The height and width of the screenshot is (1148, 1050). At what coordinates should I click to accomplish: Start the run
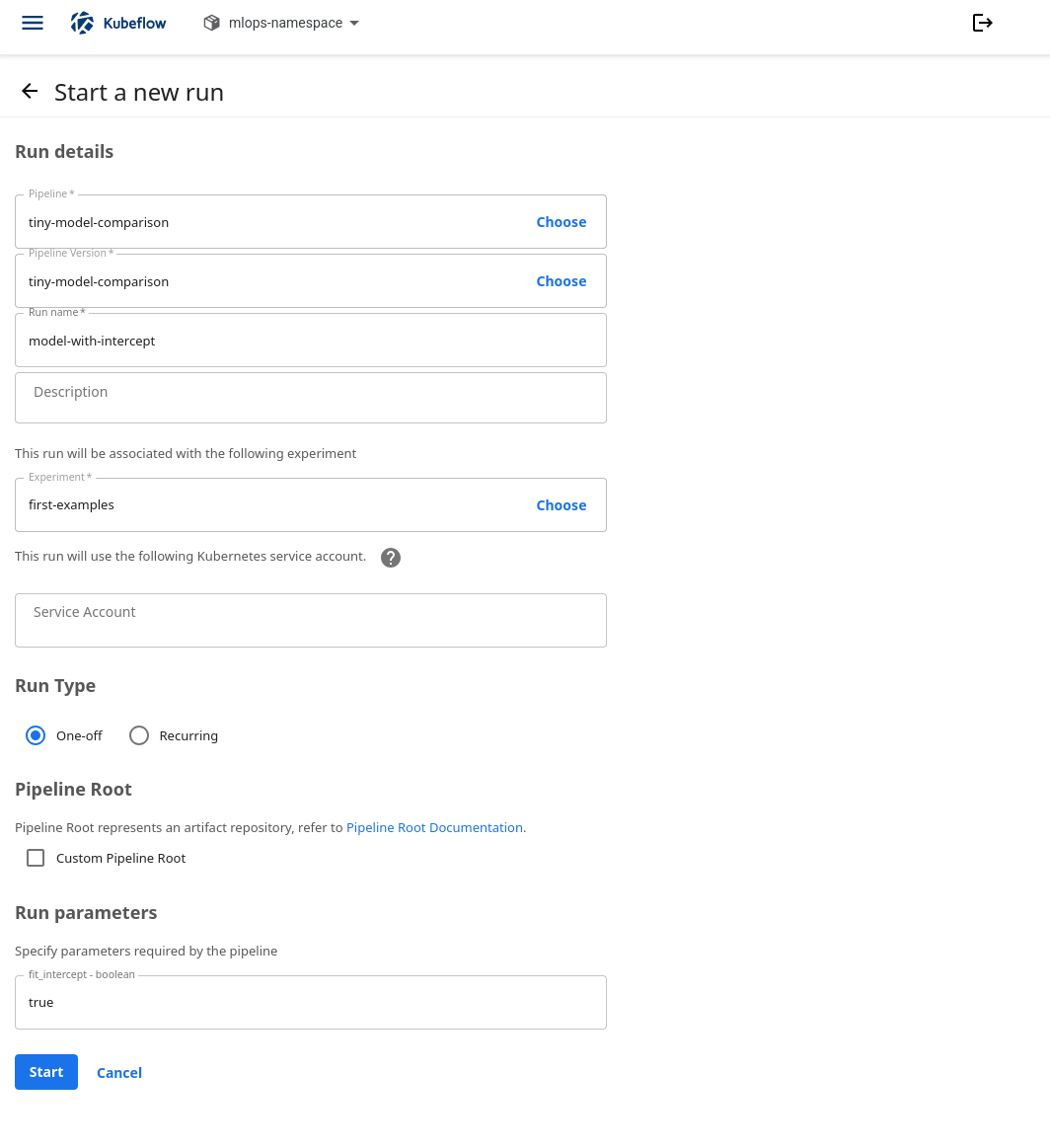pyautogui.click(x=46, y=1072)
